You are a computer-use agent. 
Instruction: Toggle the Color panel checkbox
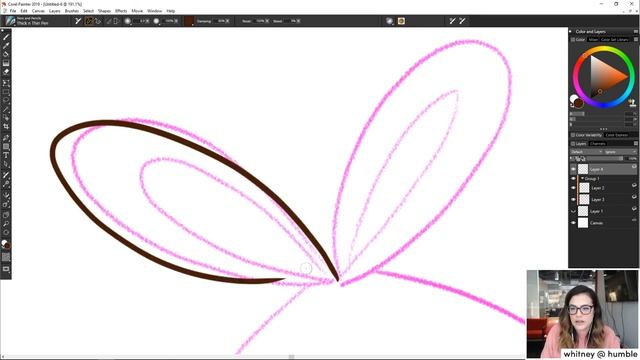573,40
